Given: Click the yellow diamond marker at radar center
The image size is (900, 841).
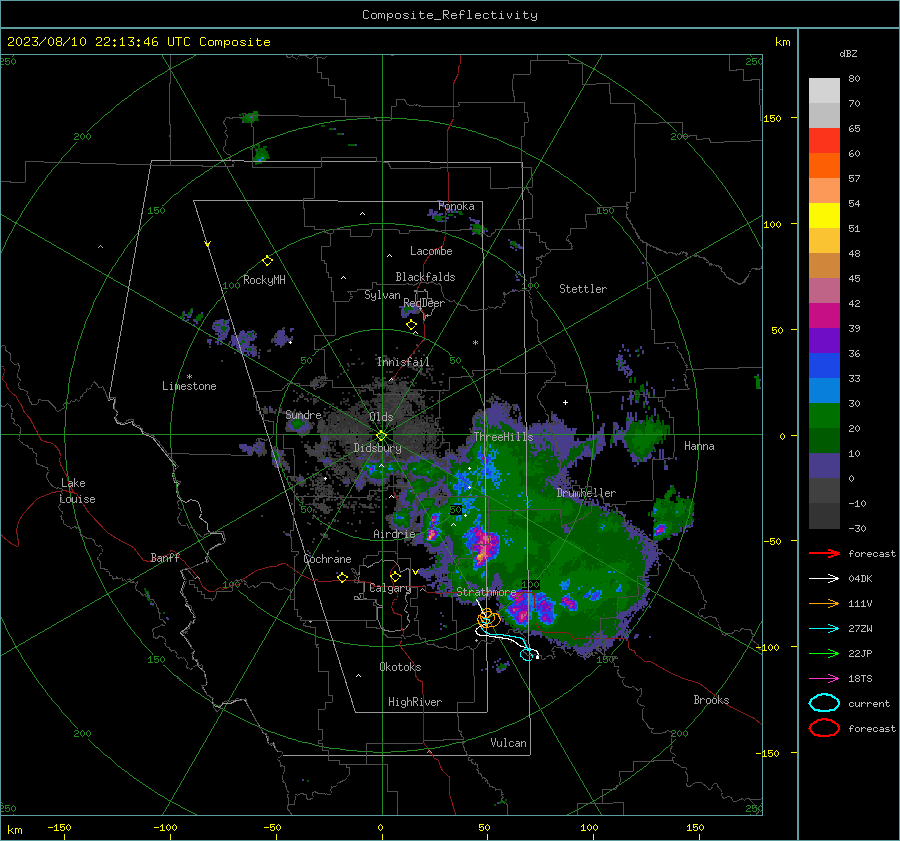Looking at the screenshot, I should (x=381, y=436).
